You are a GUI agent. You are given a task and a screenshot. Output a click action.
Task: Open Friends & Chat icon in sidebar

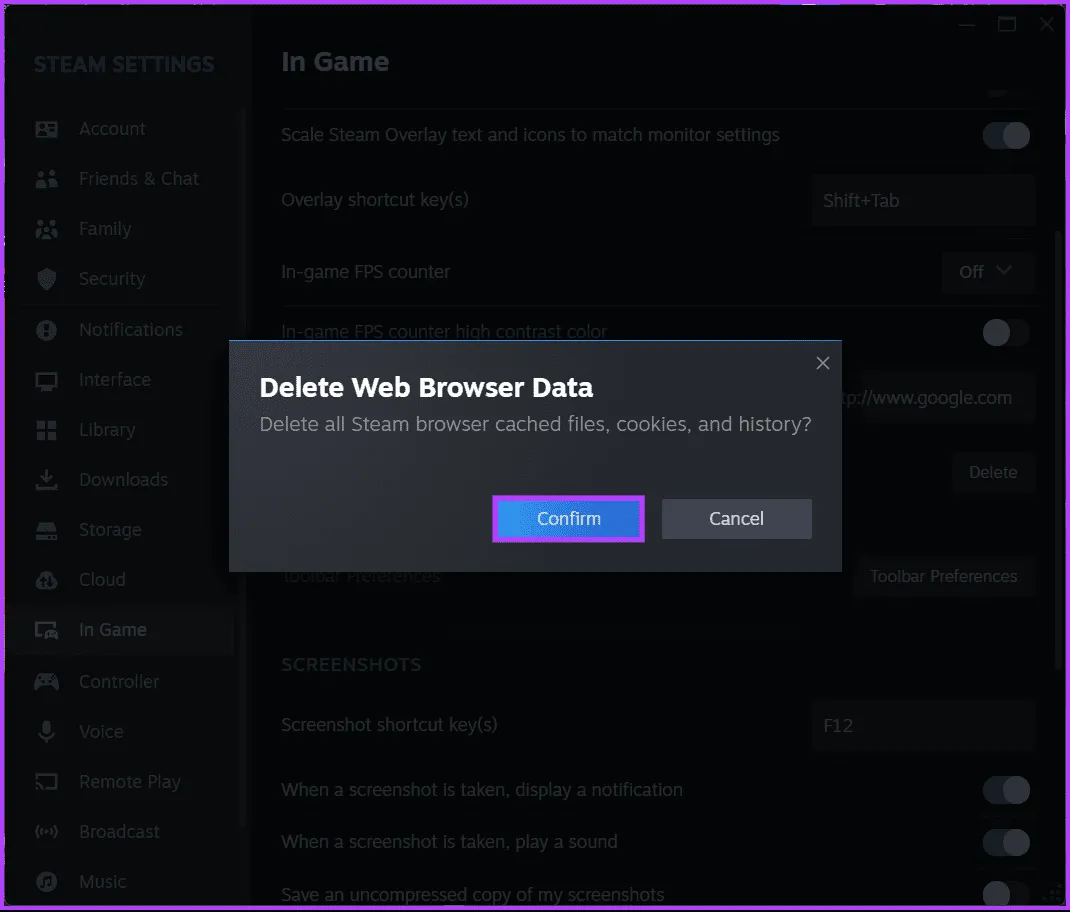point(46,179)
